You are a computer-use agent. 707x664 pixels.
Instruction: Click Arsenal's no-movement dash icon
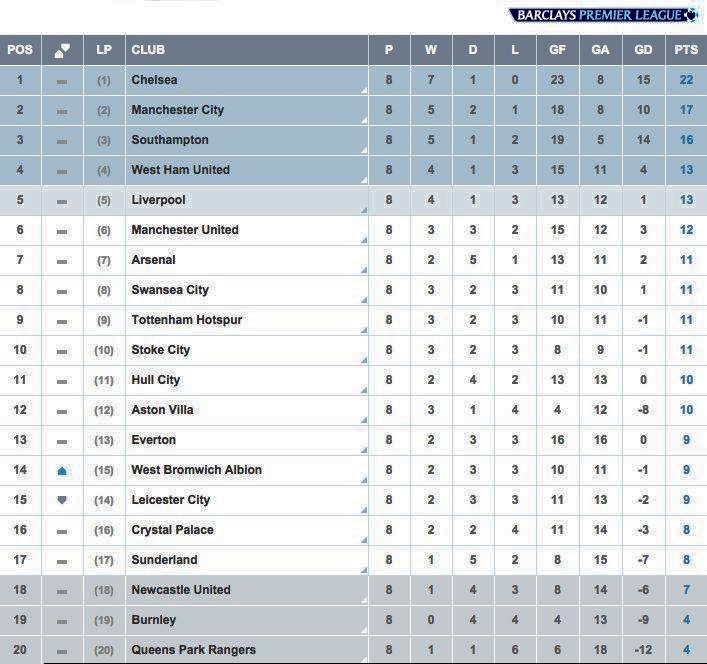pyautogui.click(x=62, y=261)
